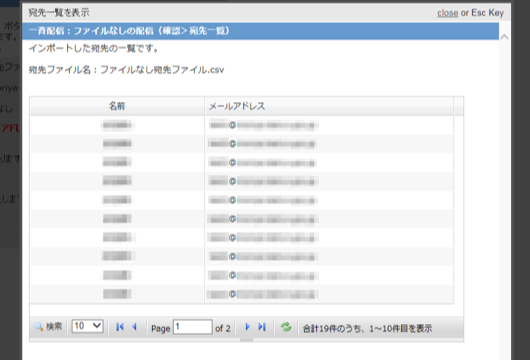This screenshot has height=360, width=530.
Task: Click the Page number input field
Action: 193,327
